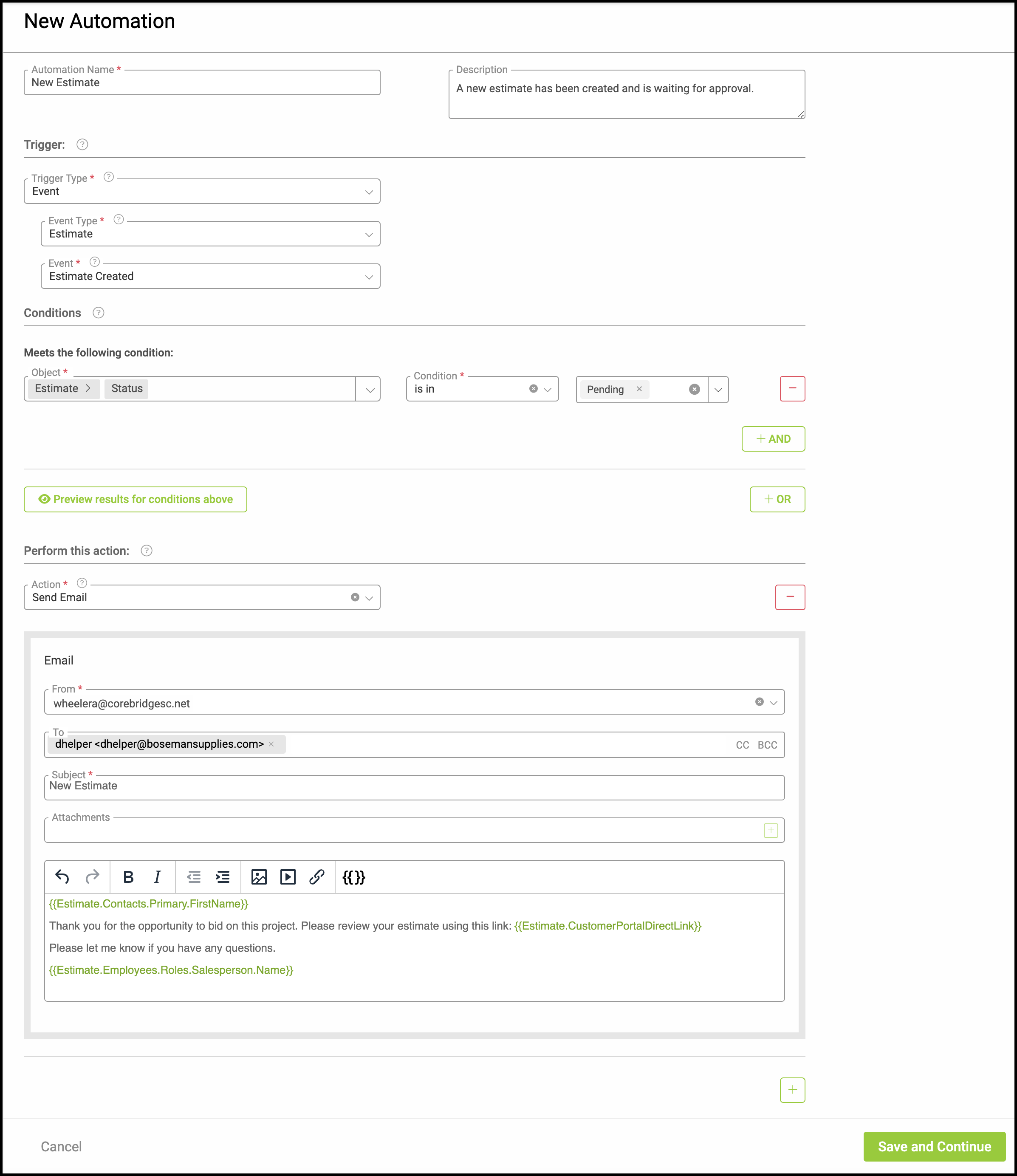The image size is (1017, 1176).
Task: Insert image using the picture icon
Action: [x=259, y=877]
